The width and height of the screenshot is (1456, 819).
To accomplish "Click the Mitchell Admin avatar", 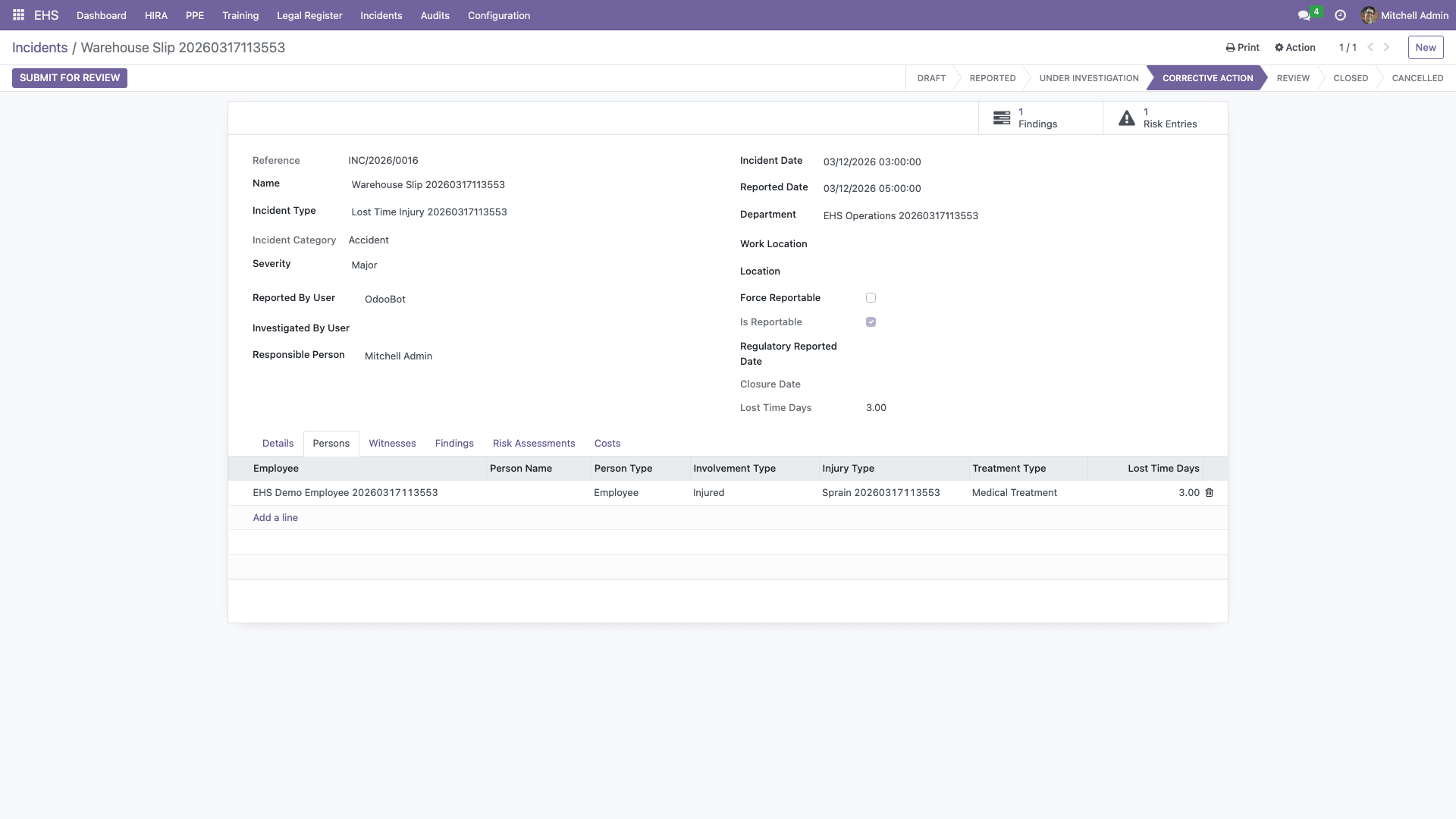I will [1369, 15].
